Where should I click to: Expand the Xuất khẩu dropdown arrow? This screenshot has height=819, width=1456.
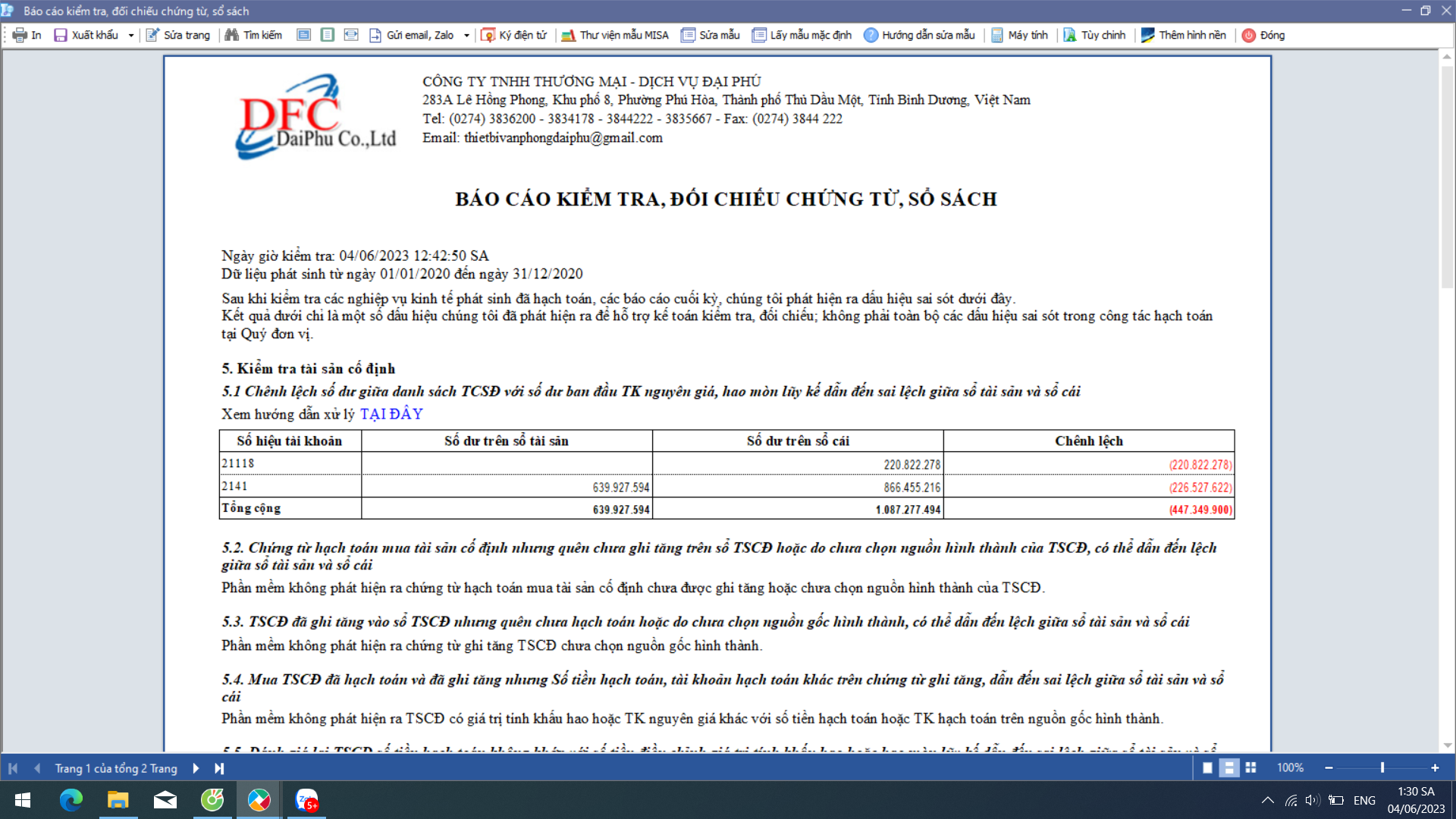click(131, 35)
